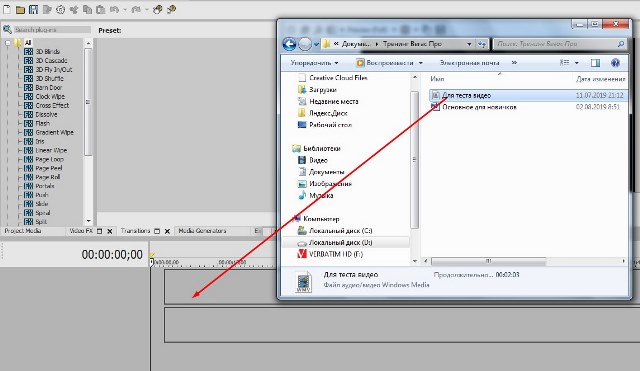640x371 pixels.
Task: Undock the Video FX panel window
Action: click(x=99, y=231)
